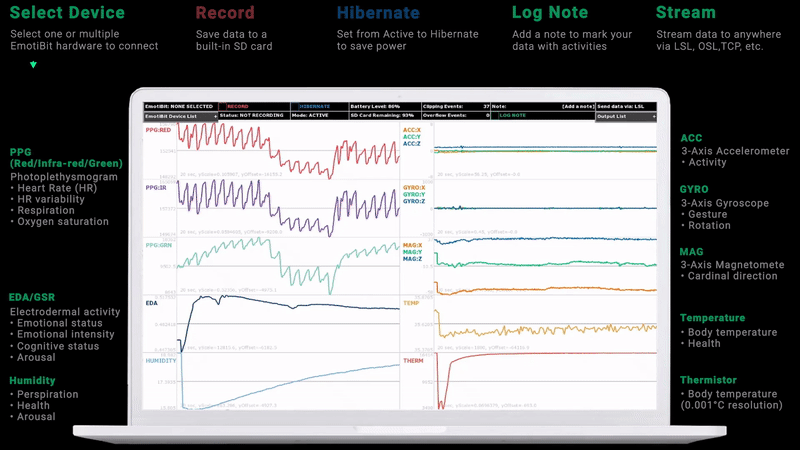This screenshot has width=800, height=450.
Task: Expand the EmotiBit Device List dropdown
Action: pyautogui.click(x=181, y=116)
